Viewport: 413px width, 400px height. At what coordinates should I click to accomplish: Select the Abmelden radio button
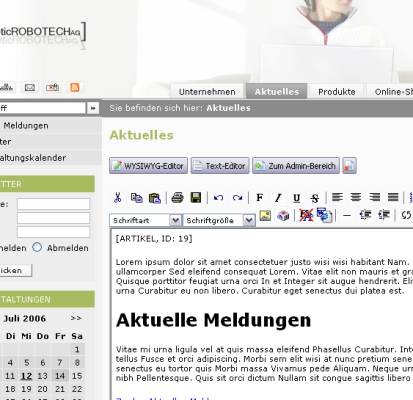click(x=37, y=247)
